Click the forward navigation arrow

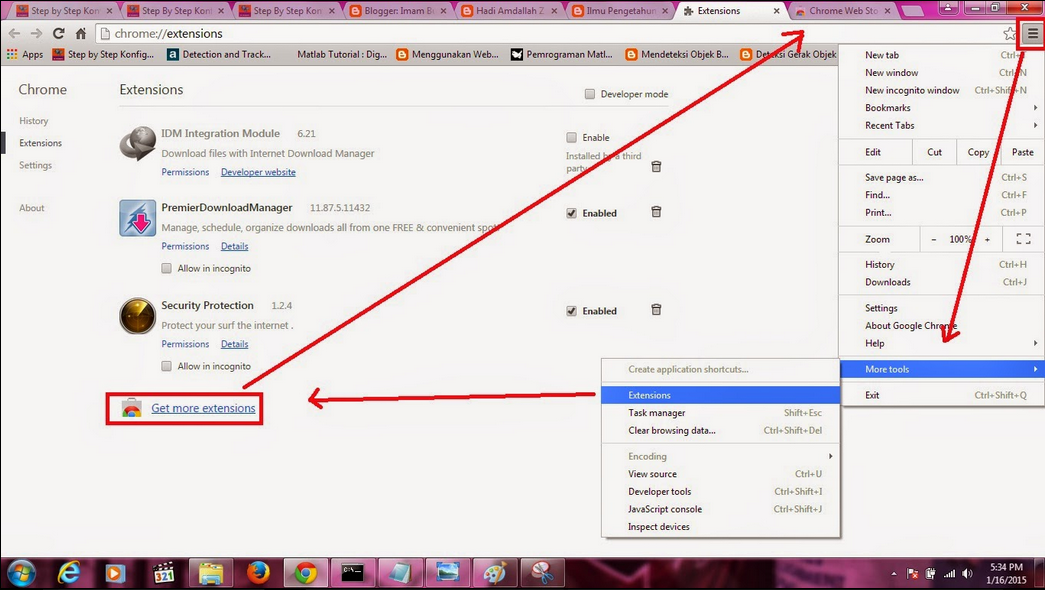point(37,33)
